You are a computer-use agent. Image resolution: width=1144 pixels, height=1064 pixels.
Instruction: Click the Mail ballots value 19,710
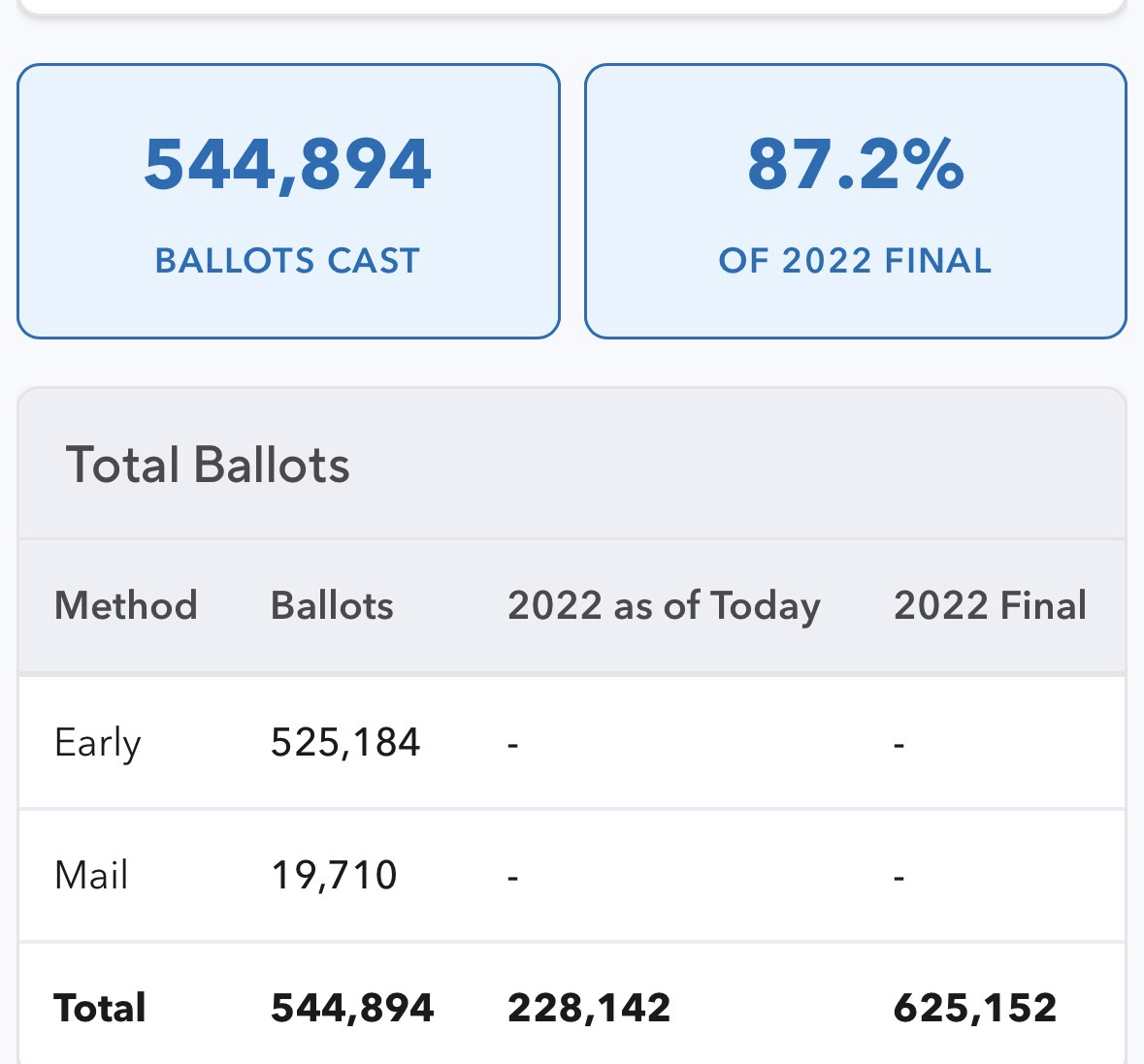334,876
